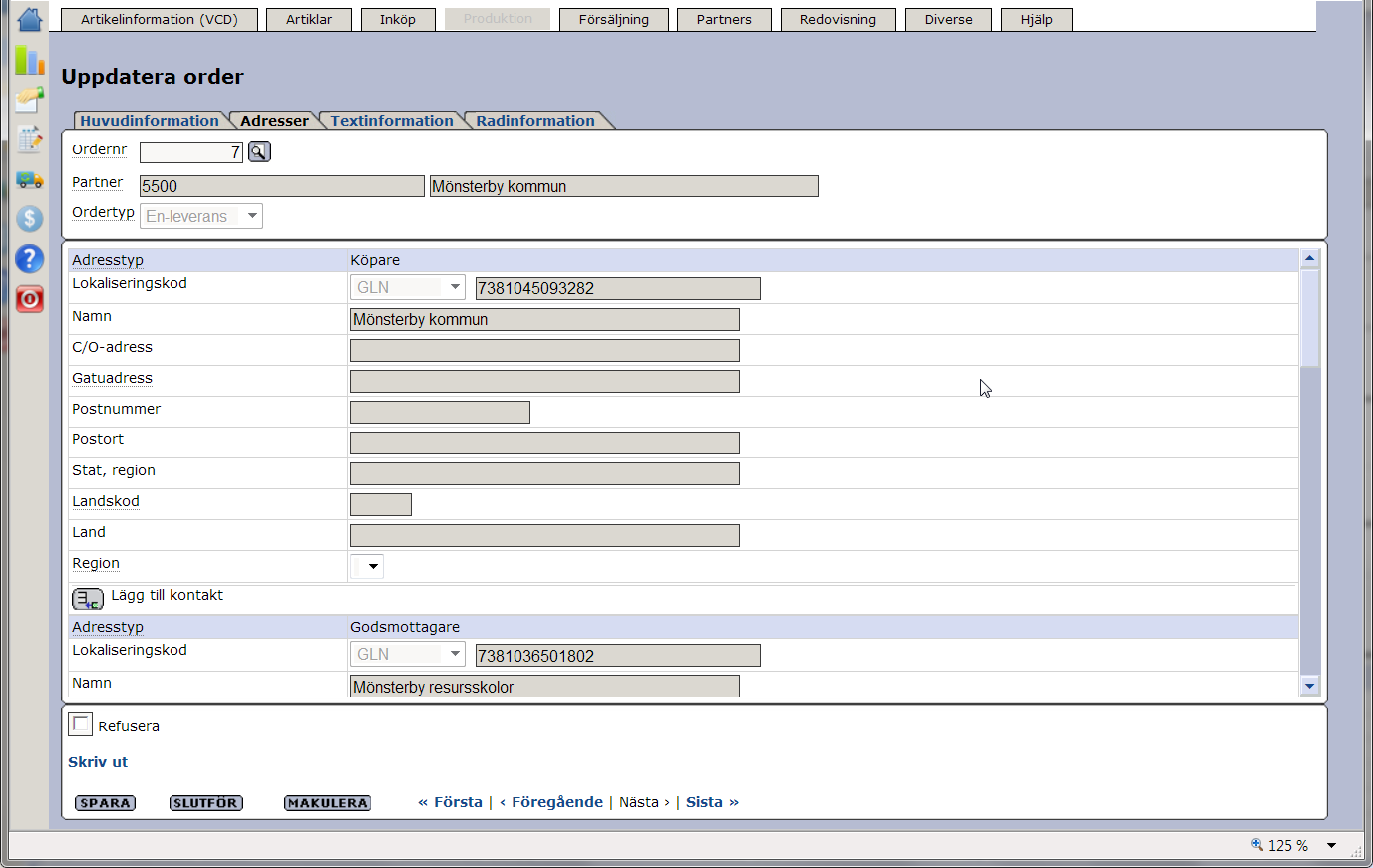
Task: Open help via blue question mark icon
Action: click(30, 259)
